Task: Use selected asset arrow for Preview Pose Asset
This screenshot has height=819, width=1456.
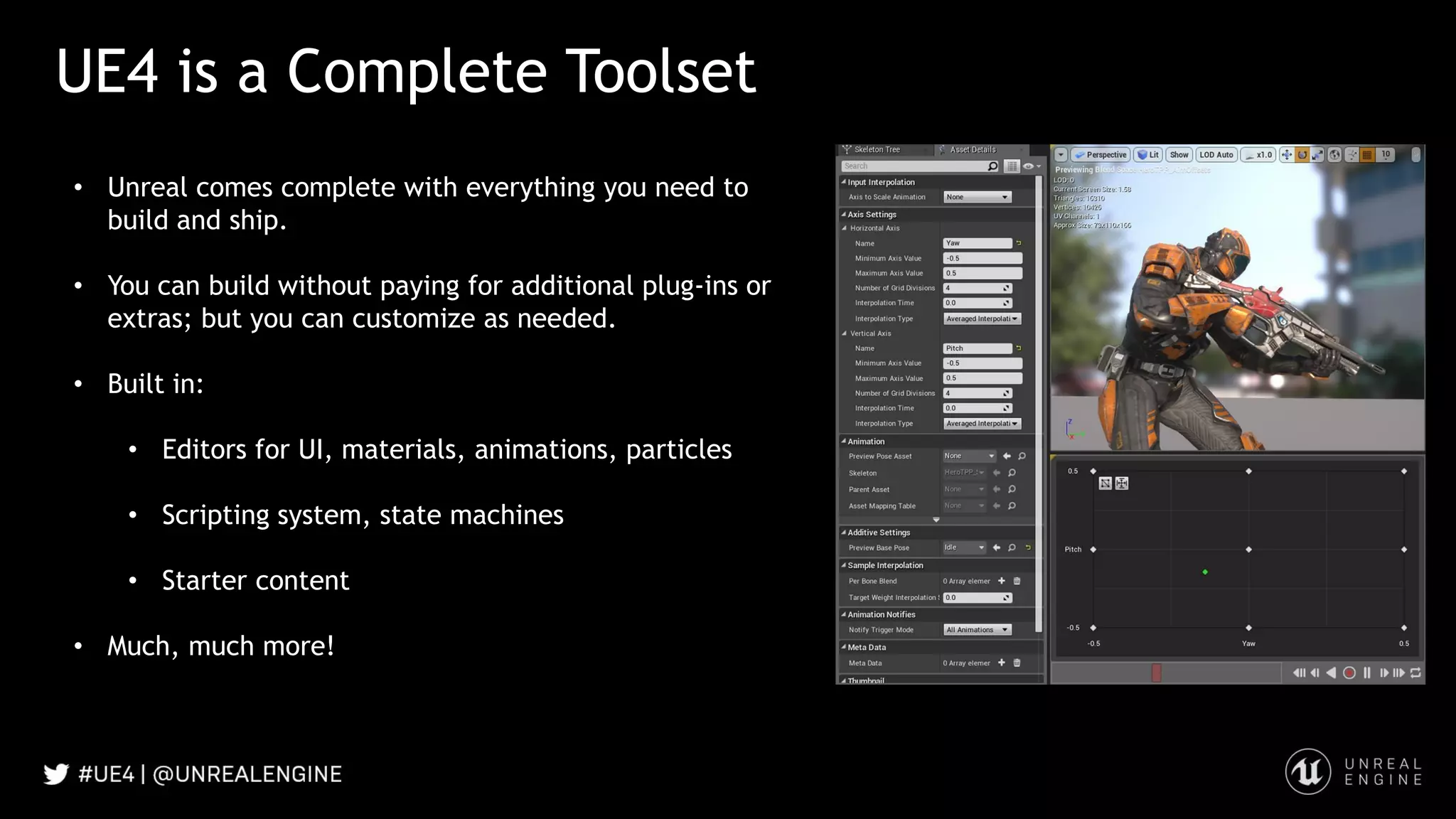Action: pos(1007,456)
